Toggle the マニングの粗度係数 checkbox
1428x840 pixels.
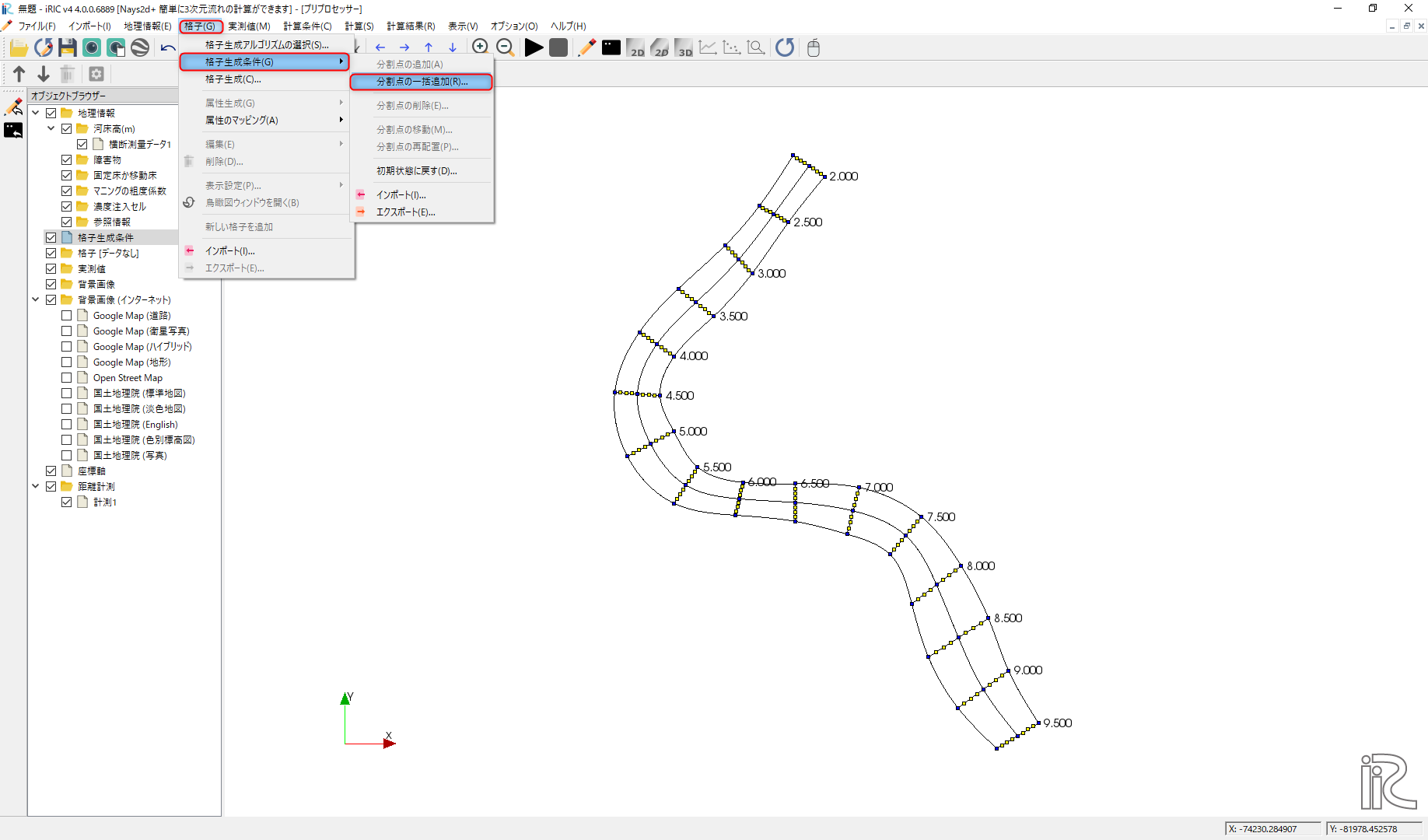point(67,191)
